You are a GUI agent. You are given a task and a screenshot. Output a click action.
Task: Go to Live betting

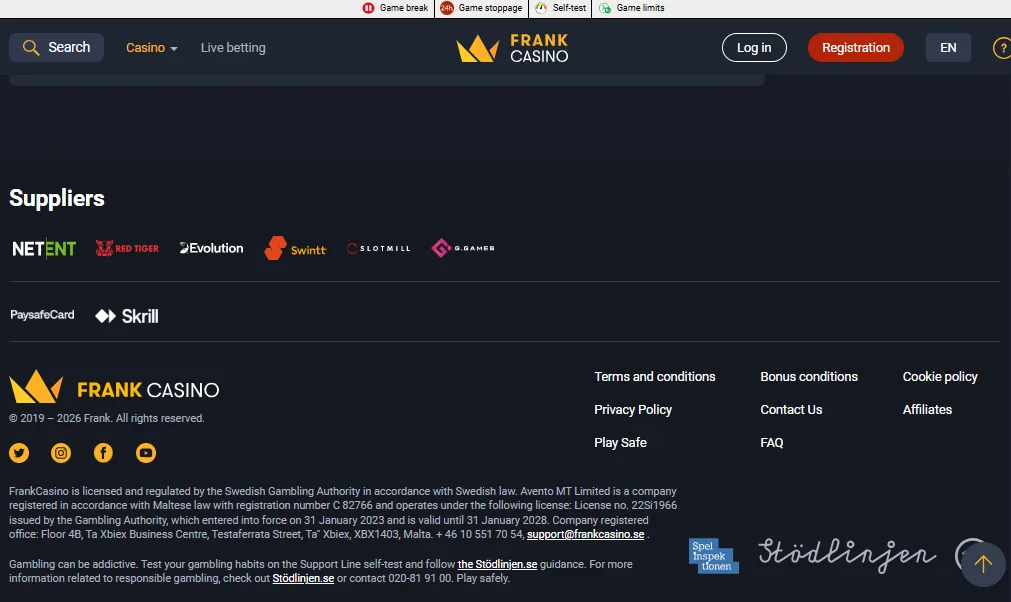tap(233, 48)
